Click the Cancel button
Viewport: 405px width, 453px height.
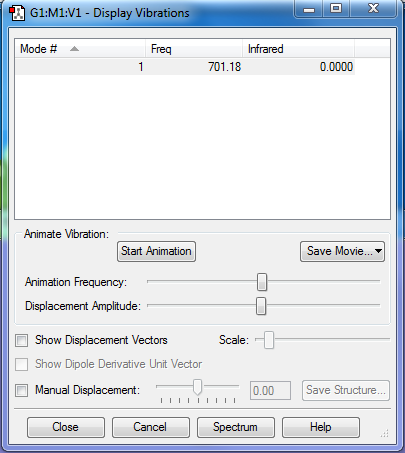pos(151,427)
